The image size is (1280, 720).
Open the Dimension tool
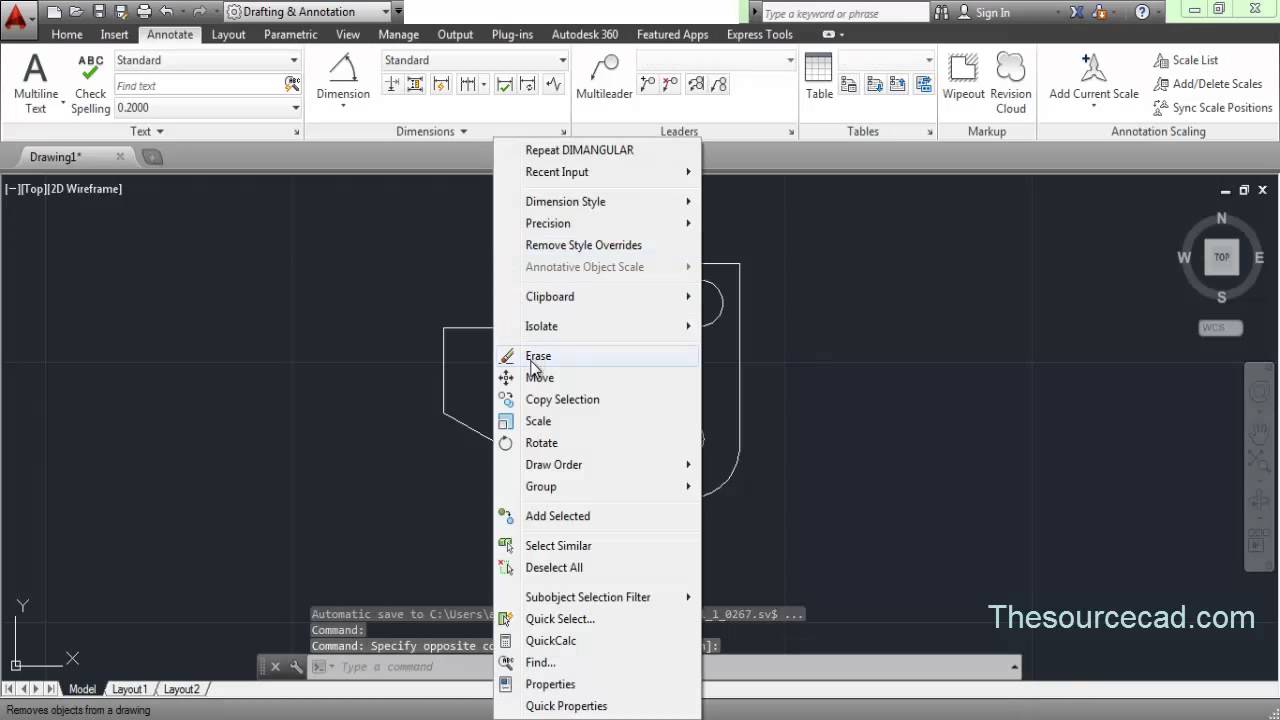[342, 70]
